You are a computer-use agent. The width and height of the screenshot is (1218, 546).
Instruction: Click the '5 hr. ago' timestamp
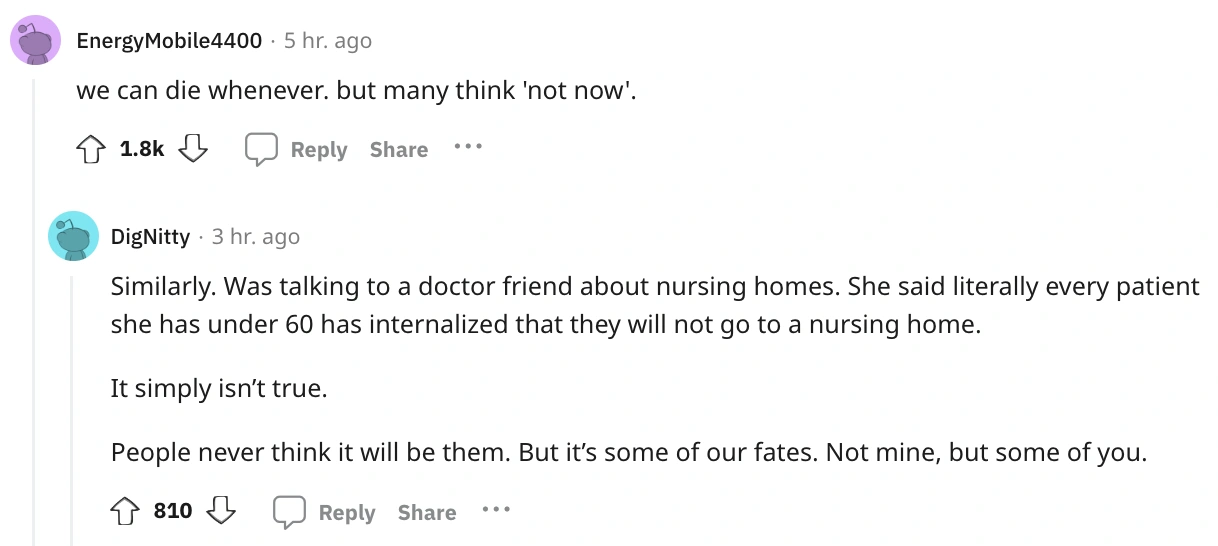[328, 41]
